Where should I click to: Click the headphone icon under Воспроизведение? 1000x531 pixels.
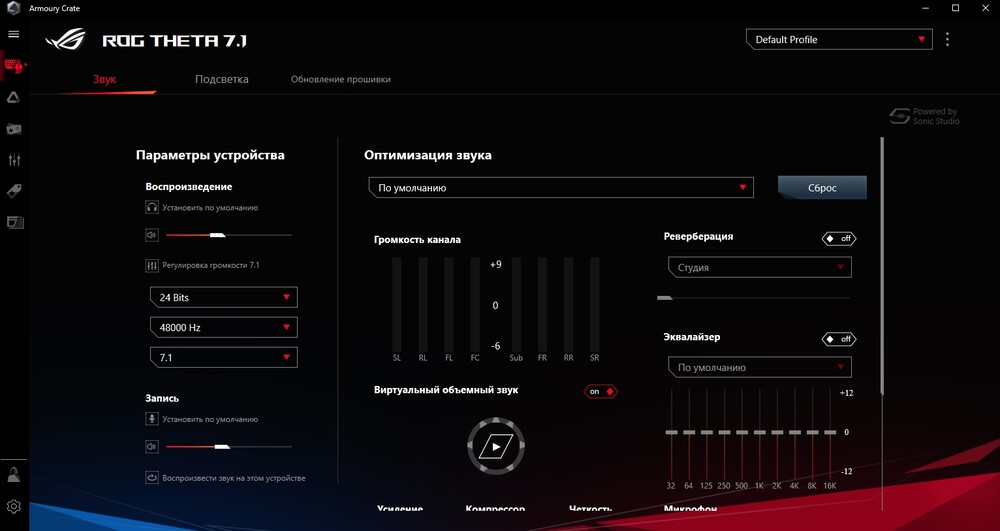(x=152, y=207)
